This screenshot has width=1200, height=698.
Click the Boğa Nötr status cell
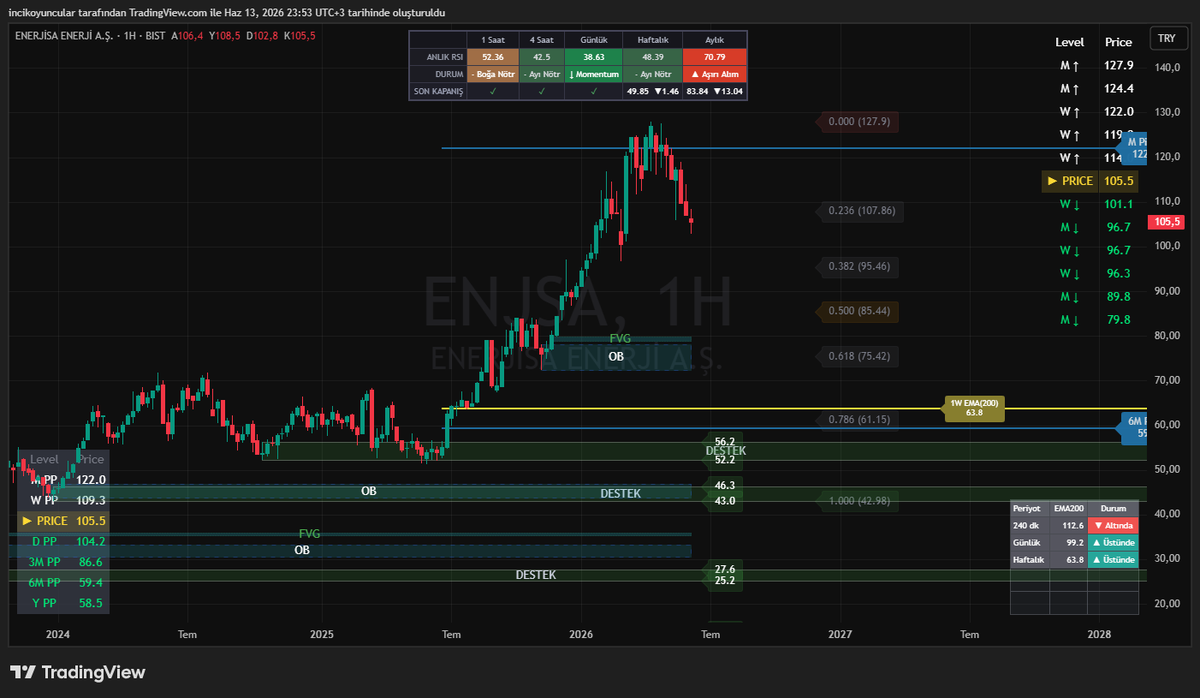(492, 74)
